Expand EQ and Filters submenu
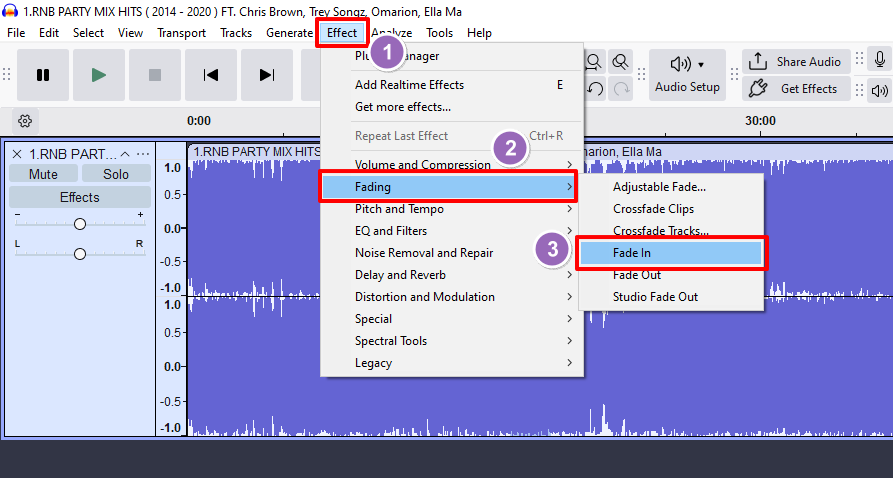The height and width of the screenshot is (478, 893). (452, 231)
